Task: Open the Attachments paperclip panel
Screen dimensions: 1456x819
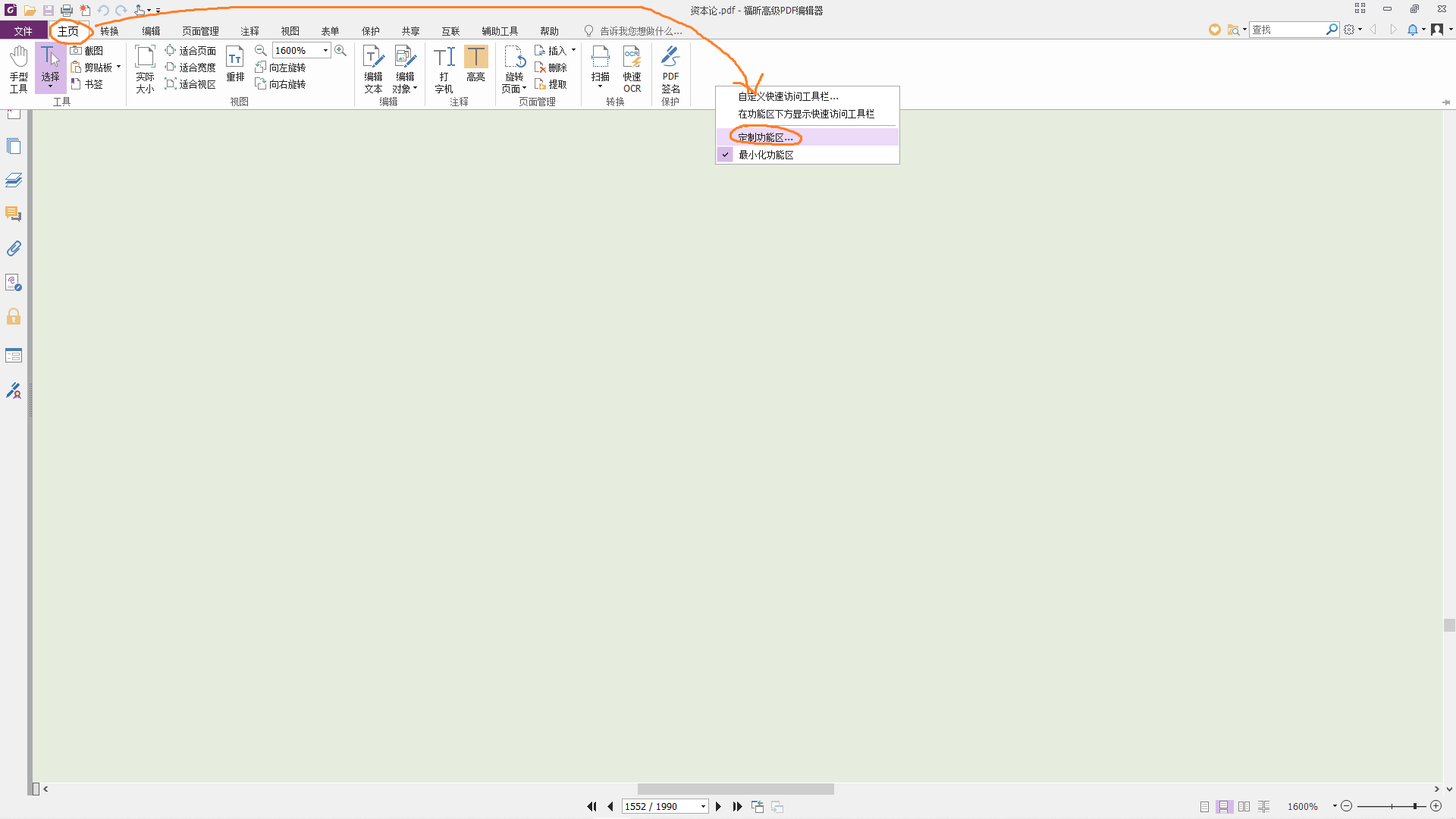Action: click(x=14, y=249)
